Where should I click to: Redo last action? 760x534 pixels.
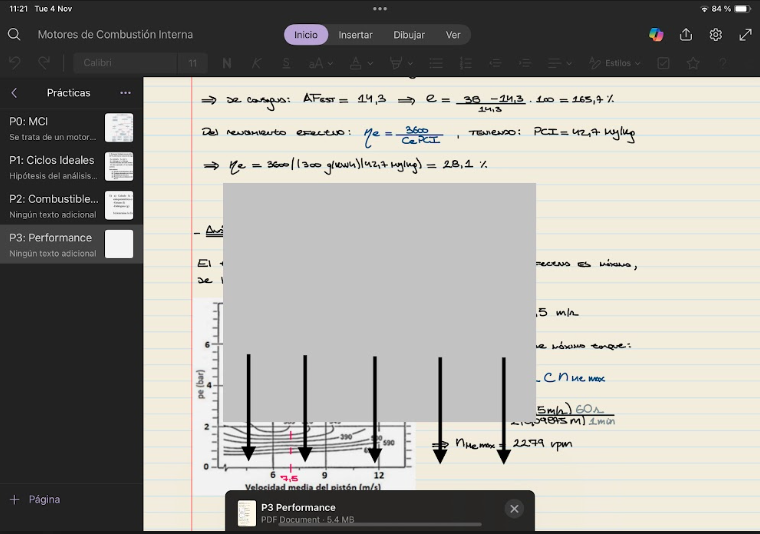[44, 63]
